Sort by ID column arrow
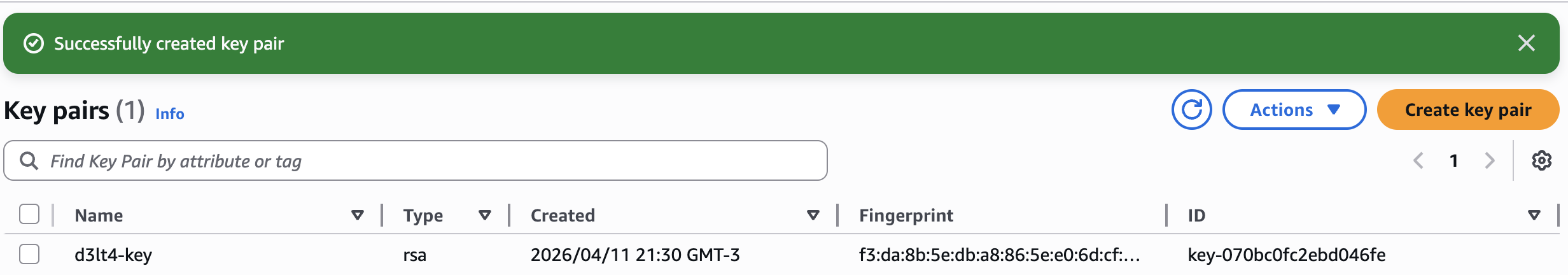This screenshot has width=1568, height=275. pyautogui.click(x=1534, y=215)
